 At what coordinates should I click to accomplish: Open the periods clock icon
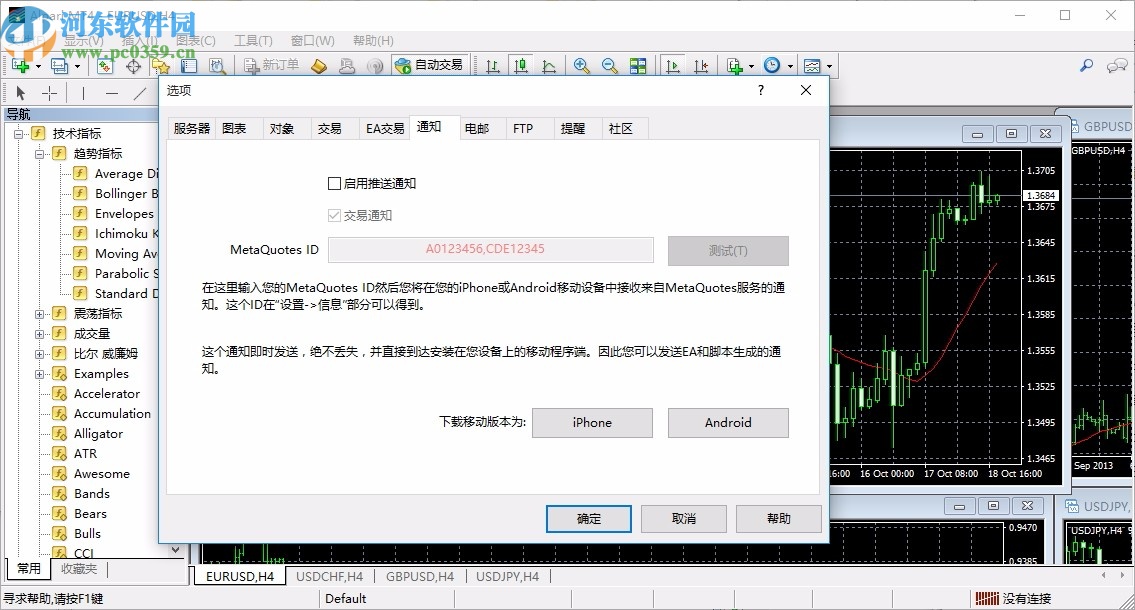tap(772, 66)
